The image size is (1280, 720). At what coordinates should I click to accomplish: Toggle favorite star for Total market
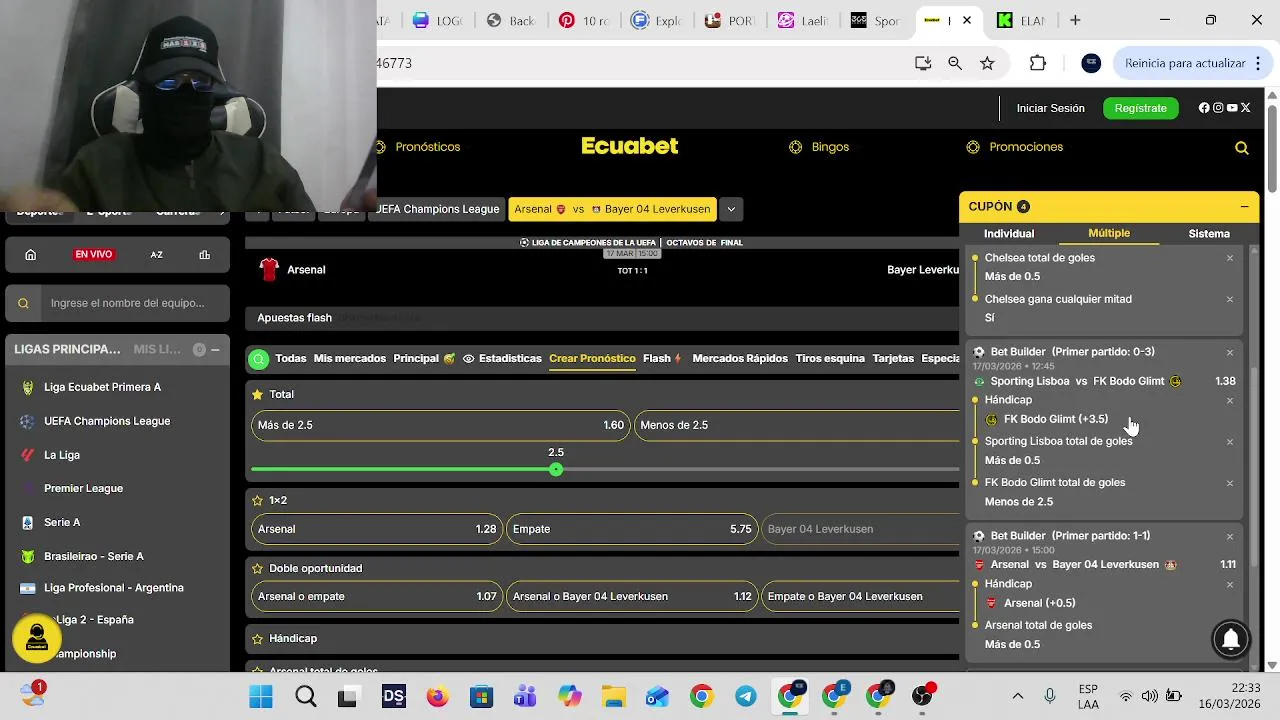pos(257,395)
